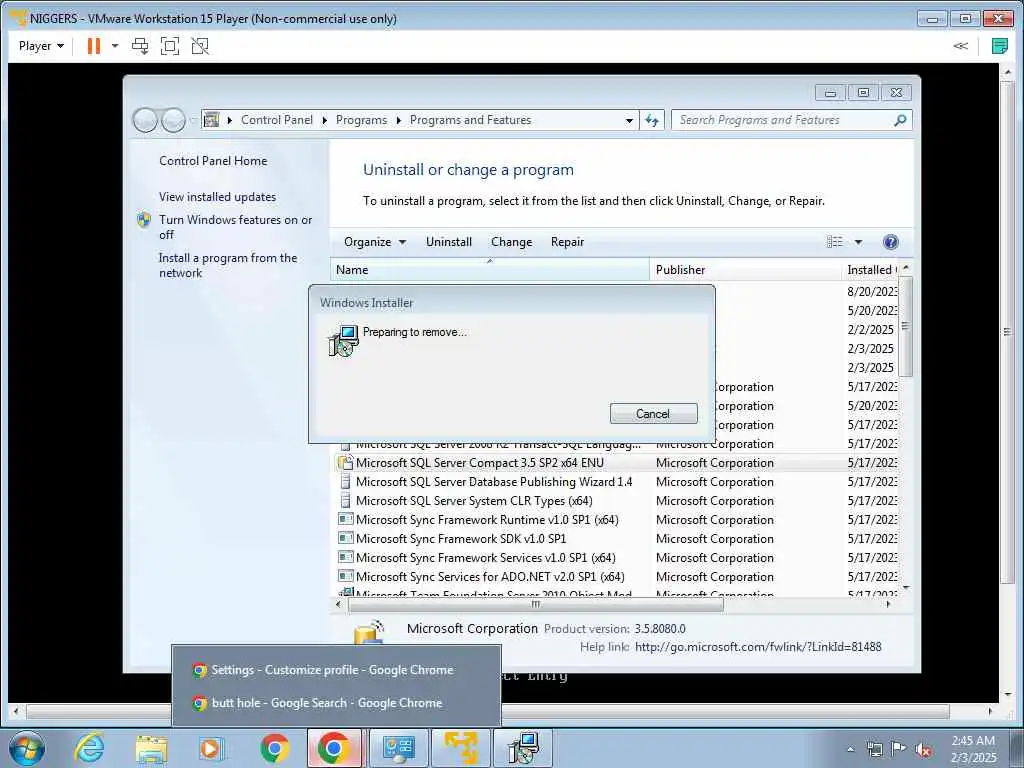
Task: Open the Player menu dropdown
Action: tap(41, 46)
